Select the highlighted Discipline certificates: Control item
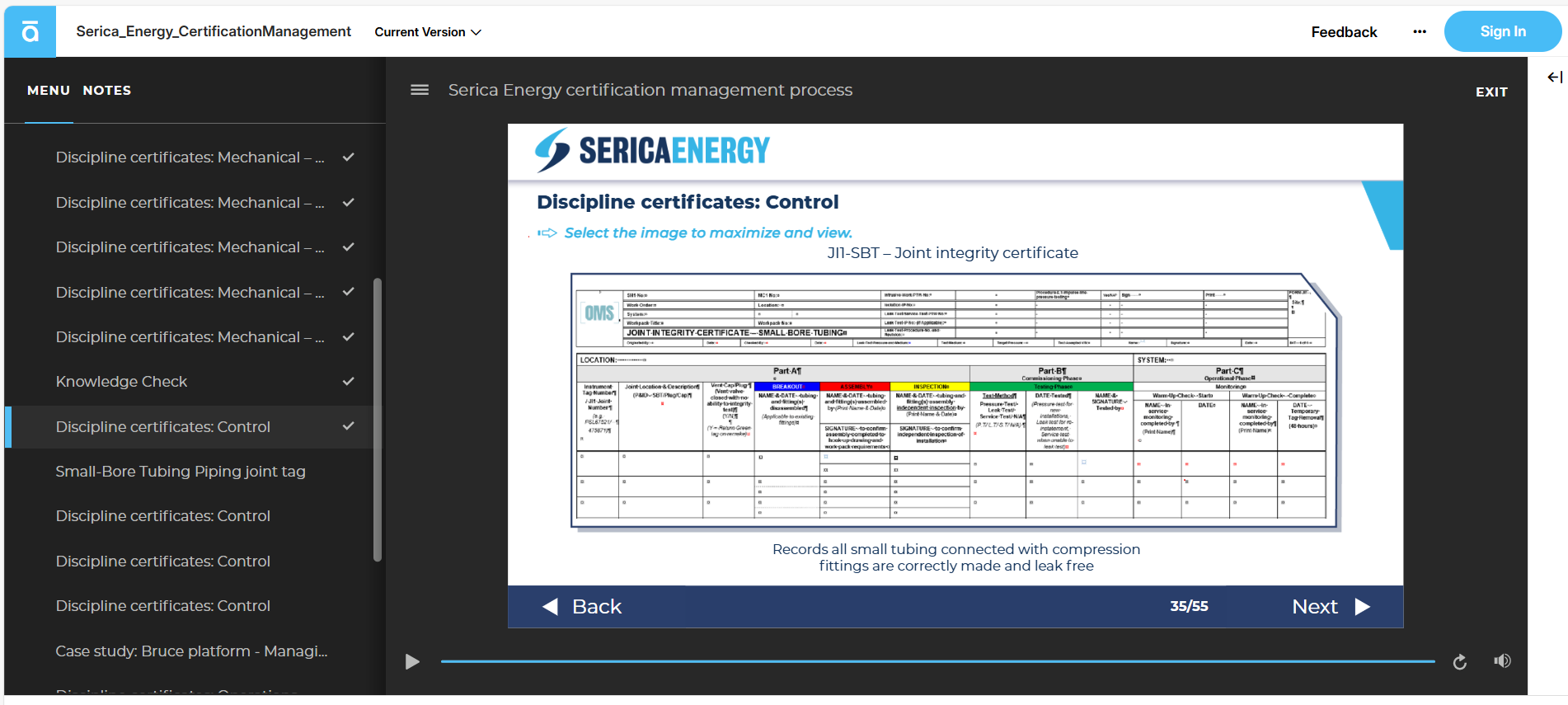Image resolution: width=1568 pixels, height=705 pixels. pos(195,427)
